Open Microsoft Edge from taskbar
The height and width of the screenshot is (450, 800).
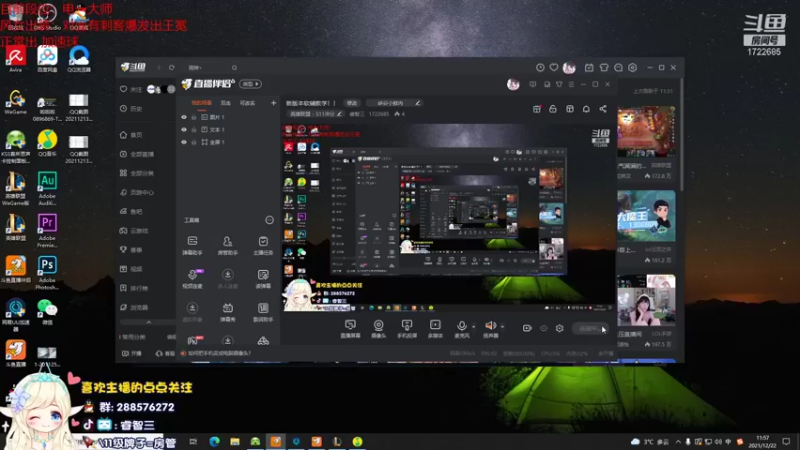pyautogui.click(x=214, y=441)
